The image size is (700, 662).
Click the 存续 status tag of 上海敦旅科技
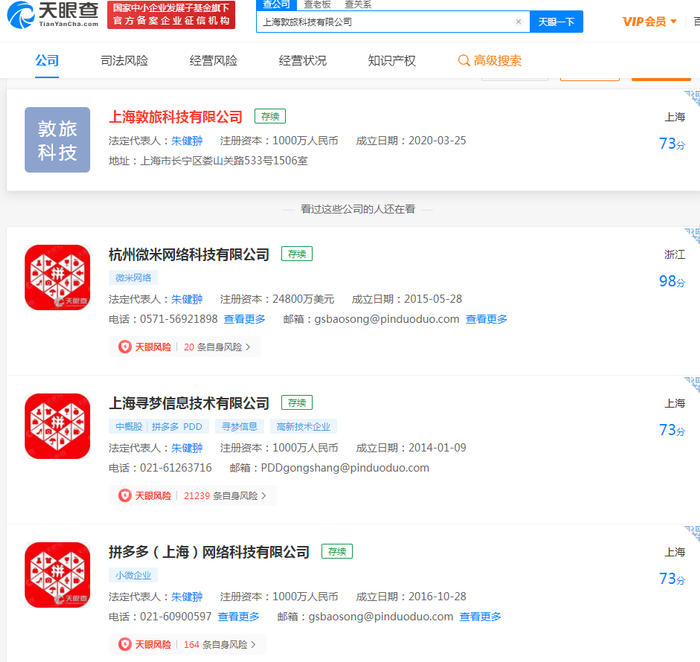coord(270,117)
